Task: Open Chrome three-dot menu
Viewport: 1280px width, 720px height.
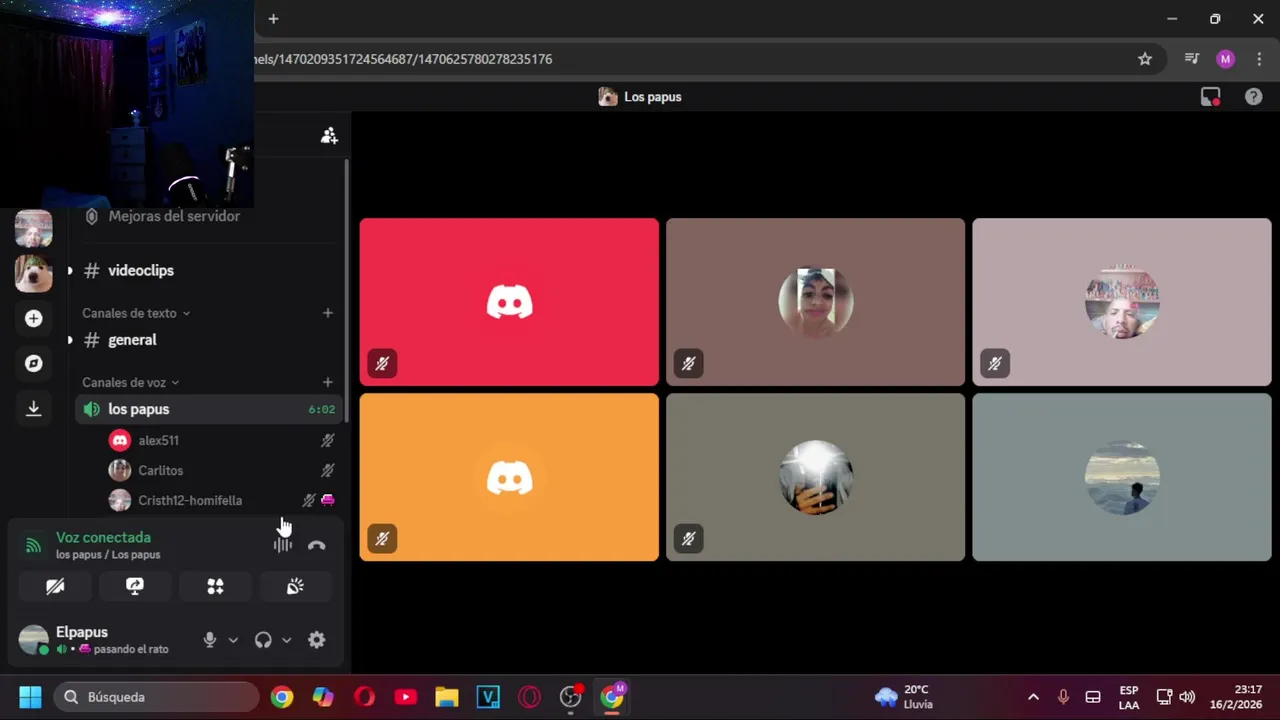Action: click(1259, 59)
